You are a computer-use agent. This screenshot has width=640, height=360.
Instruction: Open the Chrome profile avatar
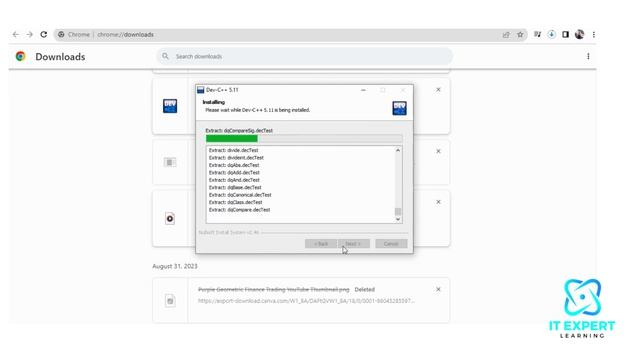coord(580,35)
